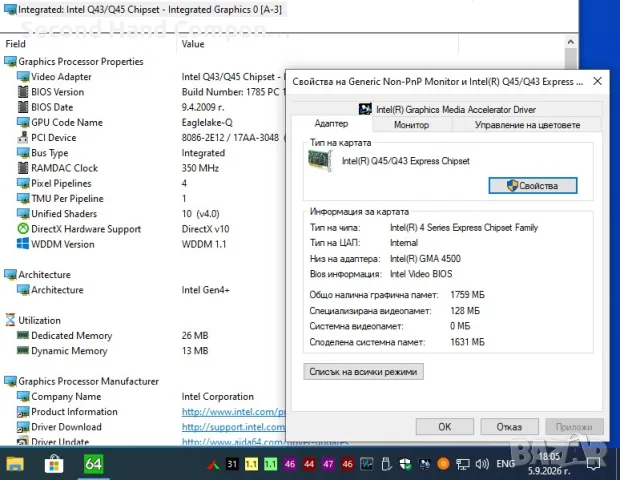Open the Intel(R) Graphics Media Accelerator Driver tab

click(447, 109)
